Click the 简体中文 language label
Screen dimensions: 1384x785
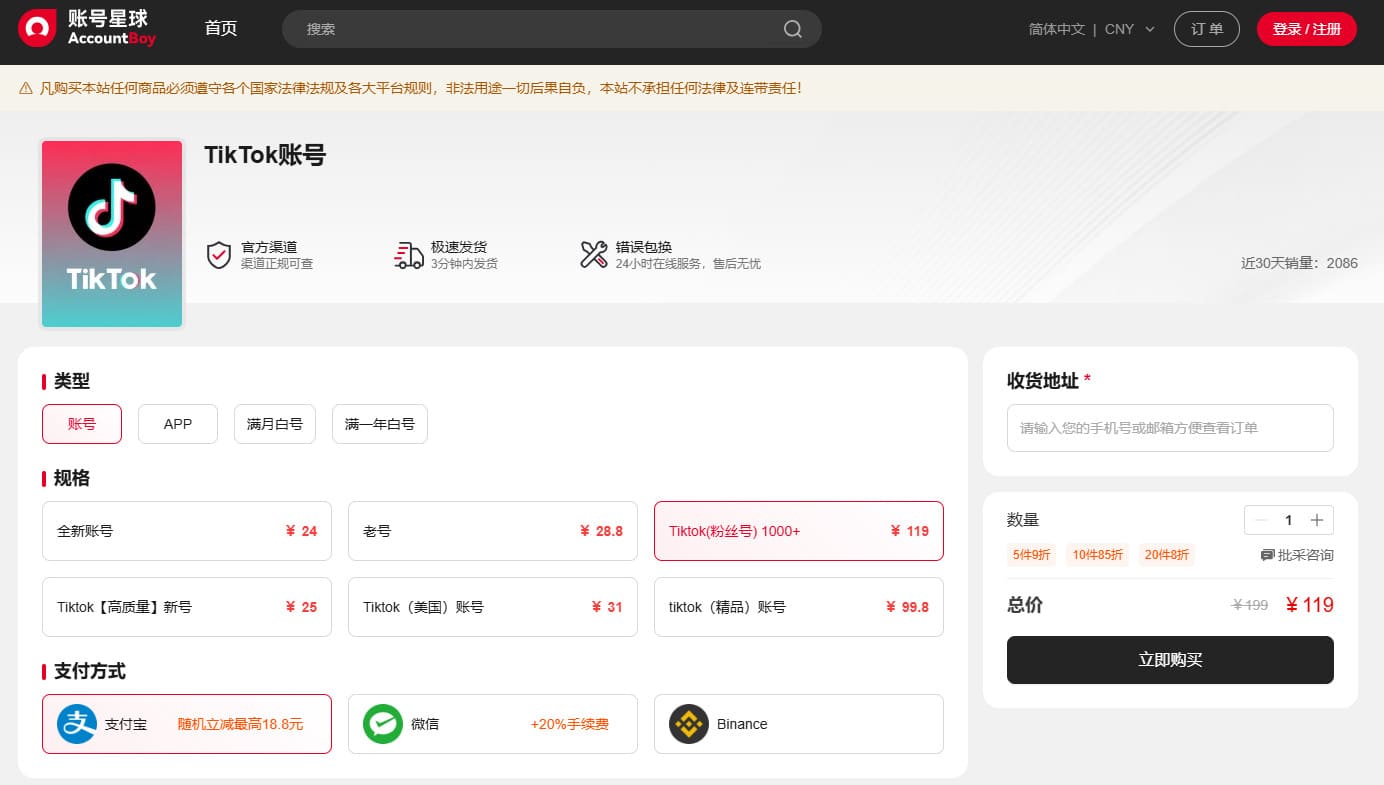[1057, 29]
